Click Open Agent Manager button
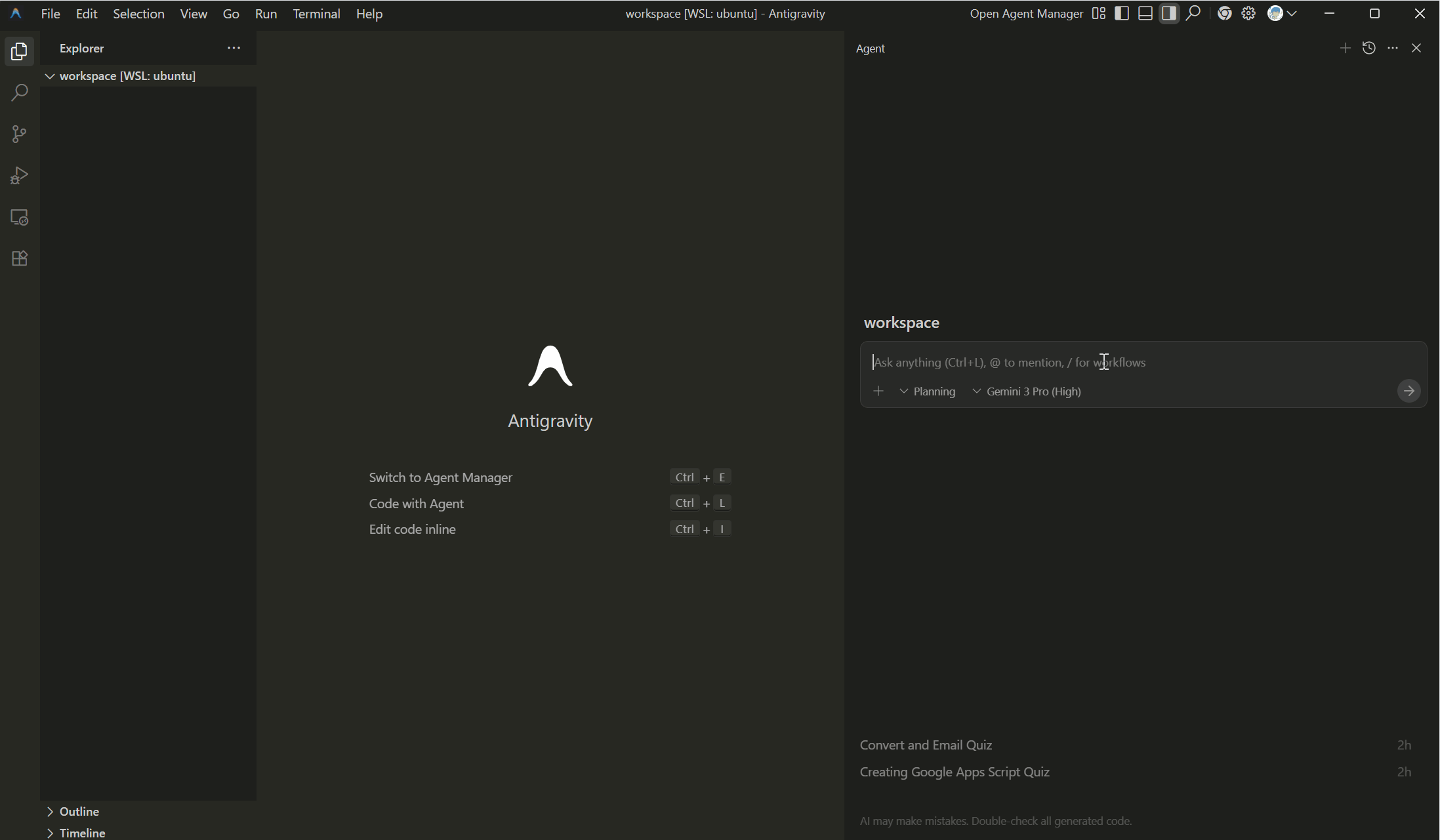Viewport: 1440px width, 840px height. [1026, 14]
